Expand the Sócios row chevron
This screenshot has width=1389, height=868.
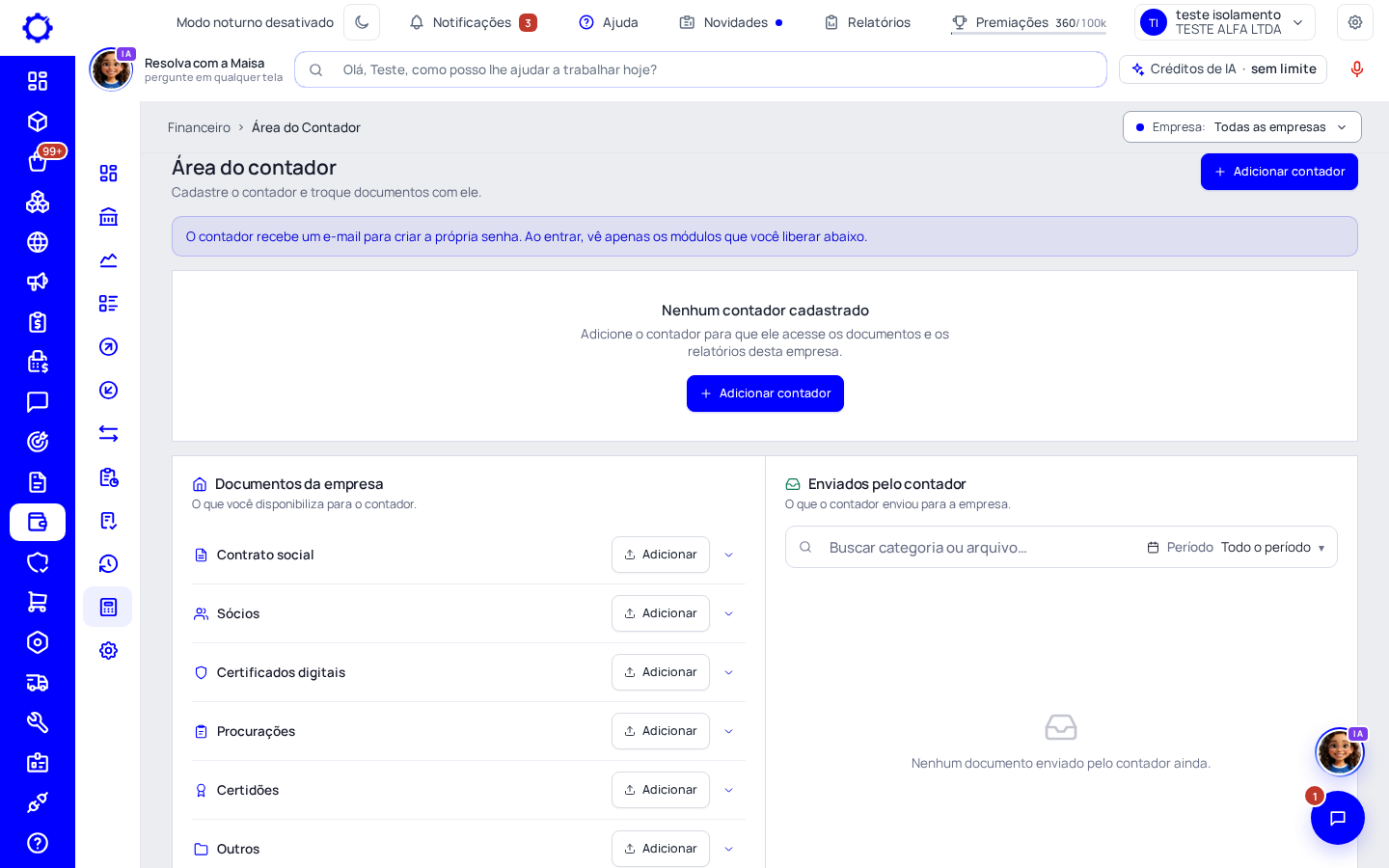[729, 613]
